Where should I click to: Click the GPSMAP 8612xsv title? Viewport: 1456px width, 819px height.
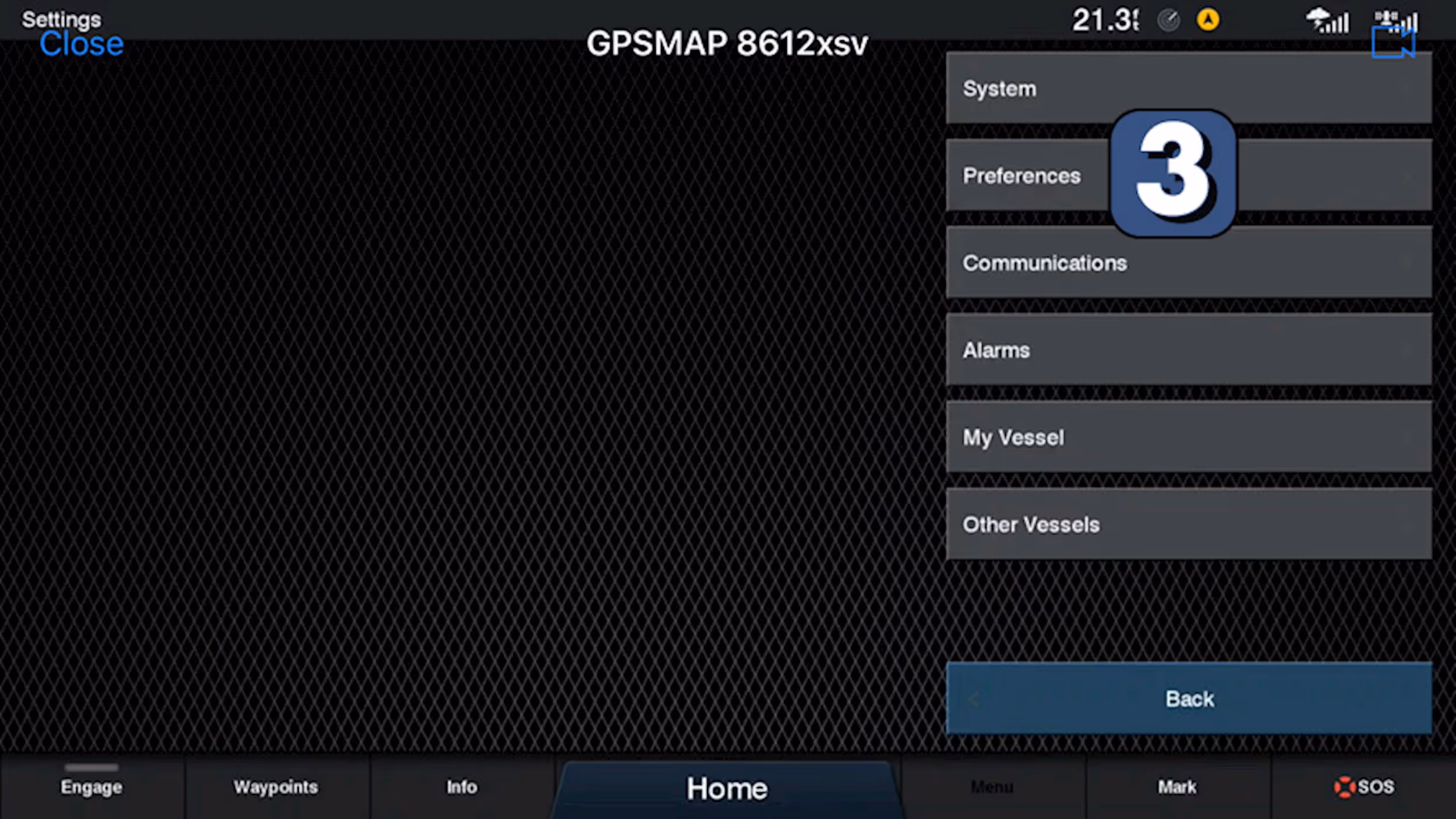[x=727, y=43]
